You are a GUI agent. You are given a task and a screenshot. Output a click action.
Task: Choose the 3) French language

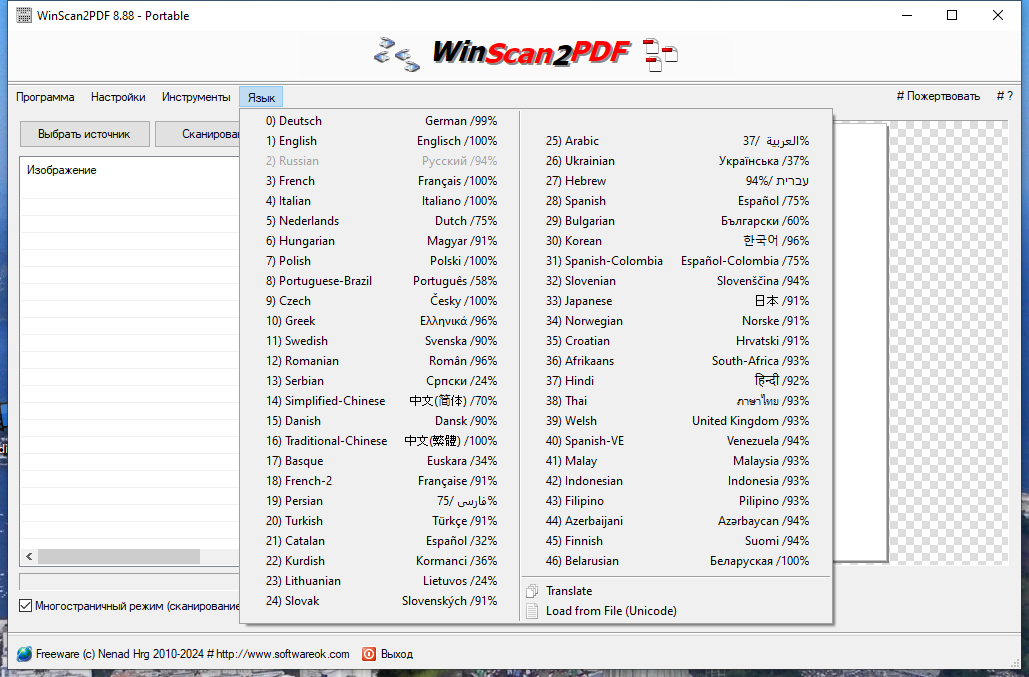click(x=381, y=181)
